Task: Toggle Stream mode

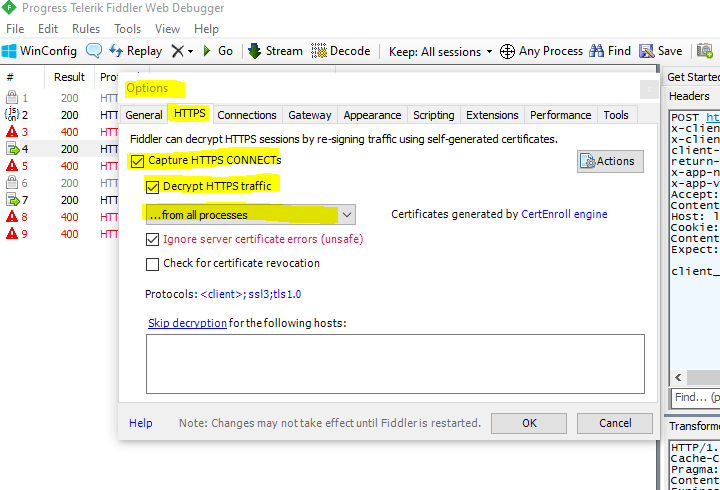Action: pos(275,51)
